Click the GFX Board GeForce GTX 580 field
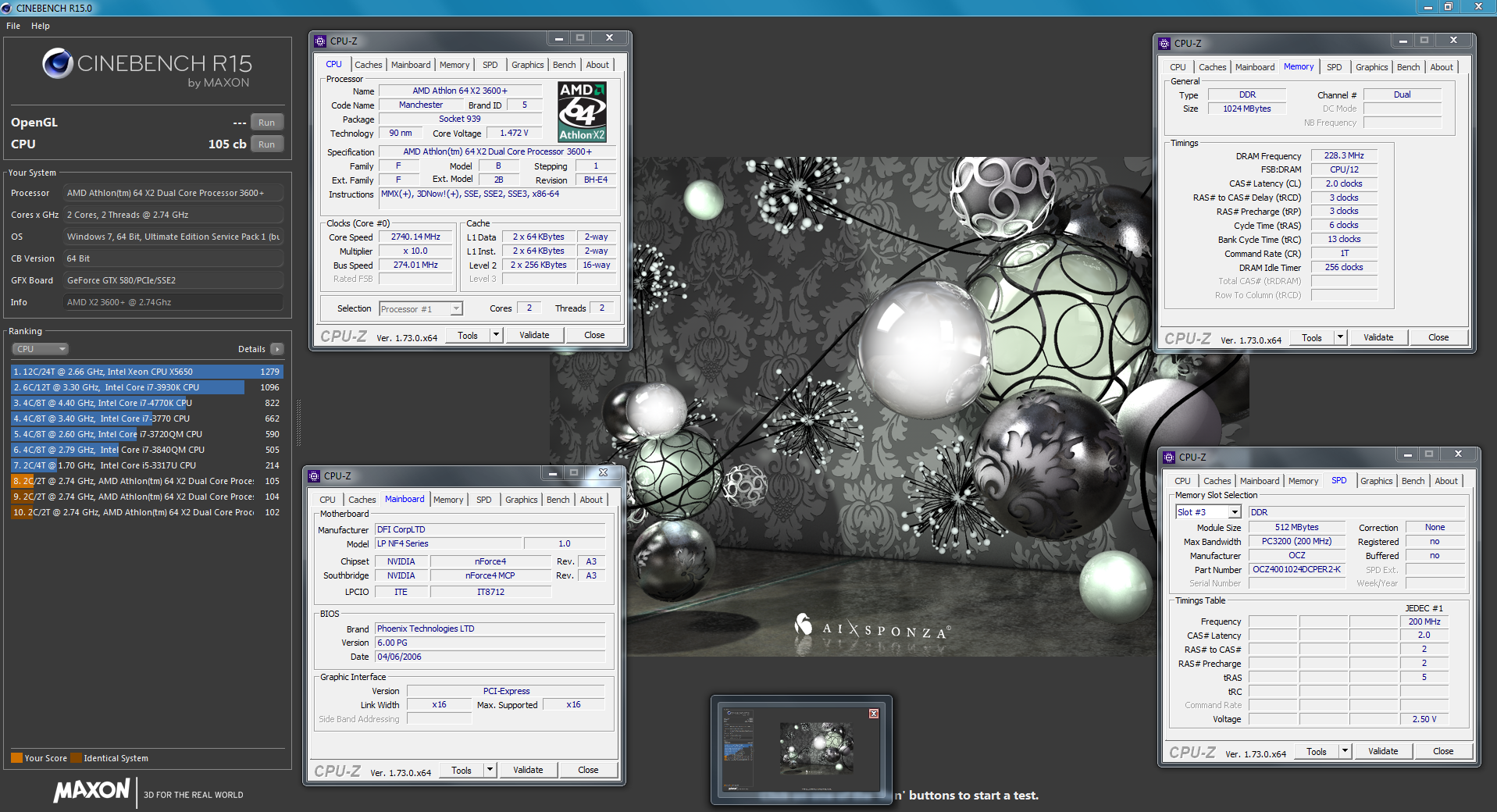The height and width of the screenshot is (812, 1497). (x=173, y=280)
